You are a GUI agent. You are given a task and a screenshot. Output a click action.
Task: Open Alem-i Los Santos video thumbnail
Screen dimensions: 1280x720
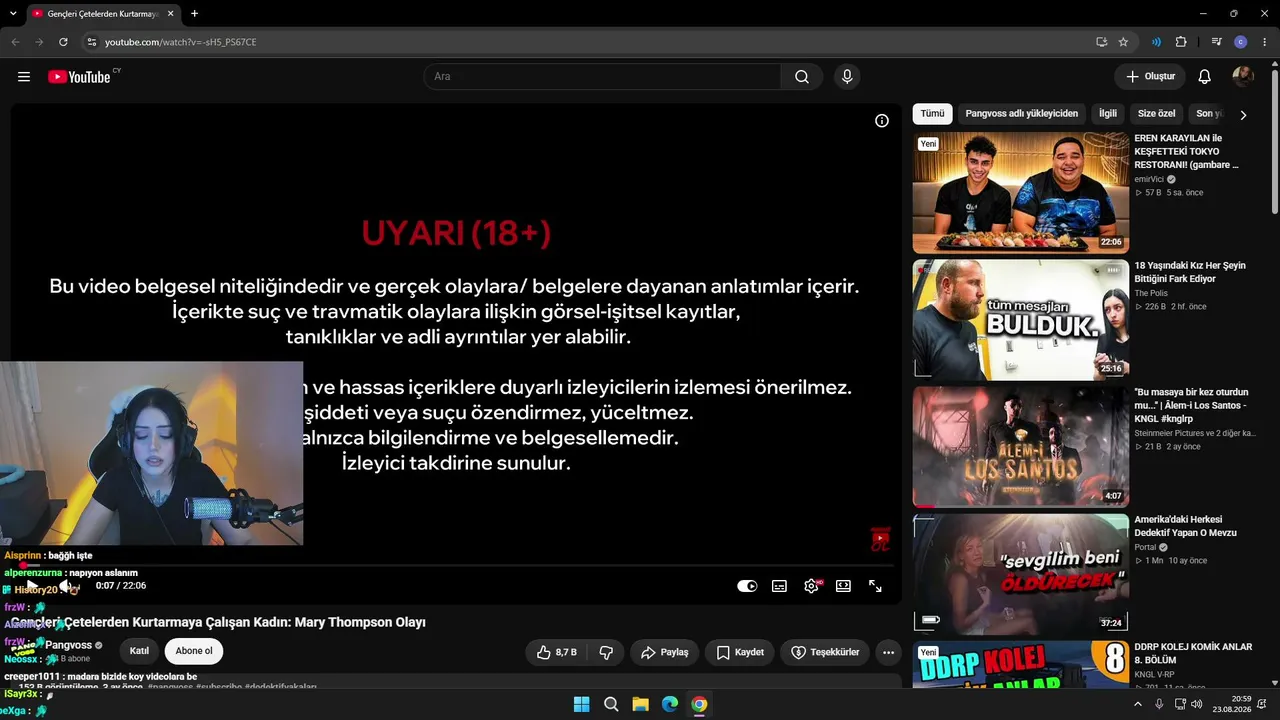(1020, 447)
